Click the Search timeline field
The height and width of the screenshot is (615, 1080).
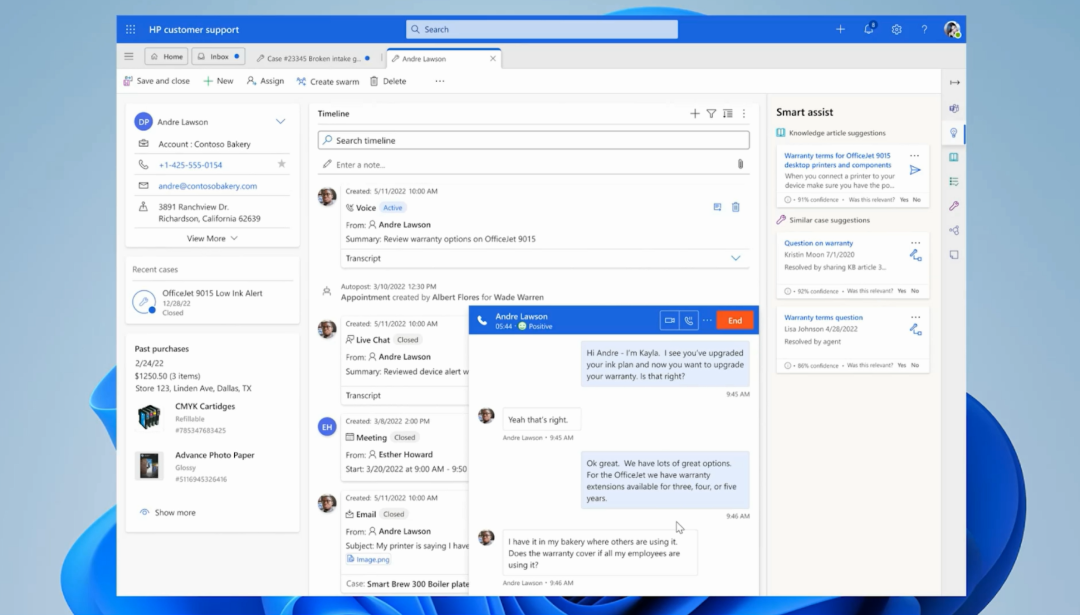point(534,140)
